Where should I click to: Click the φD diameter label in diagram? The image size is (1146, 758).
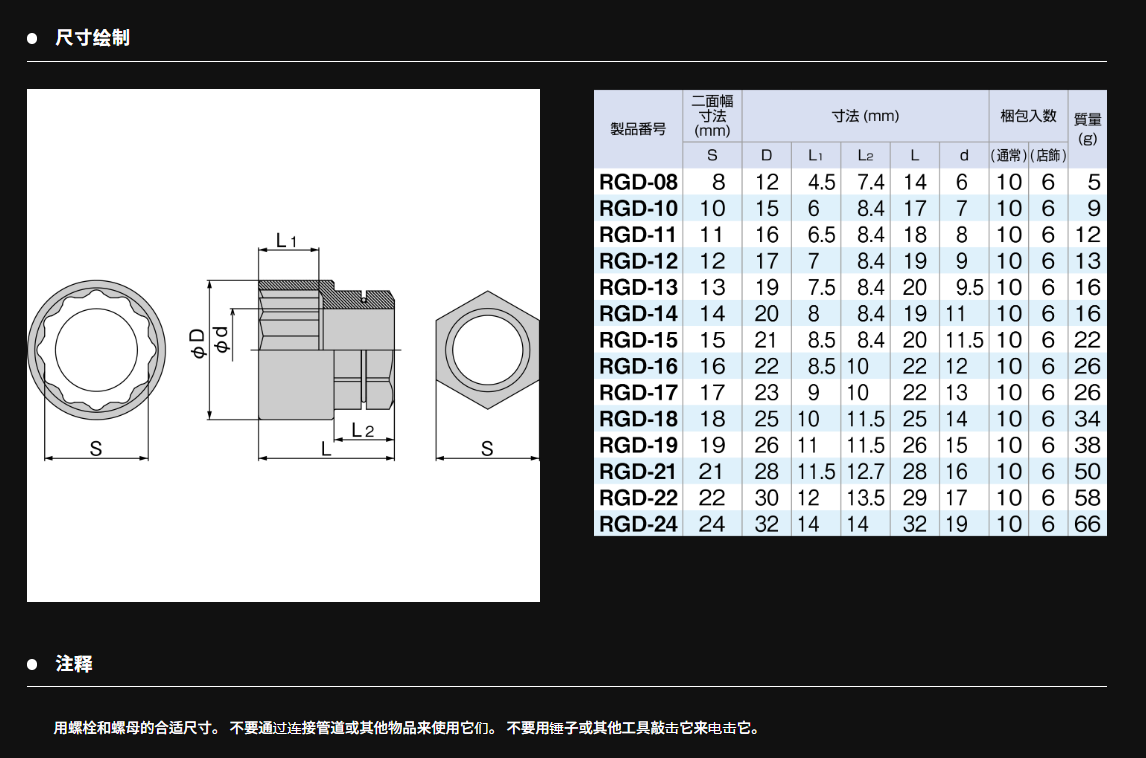click(197, 342)
